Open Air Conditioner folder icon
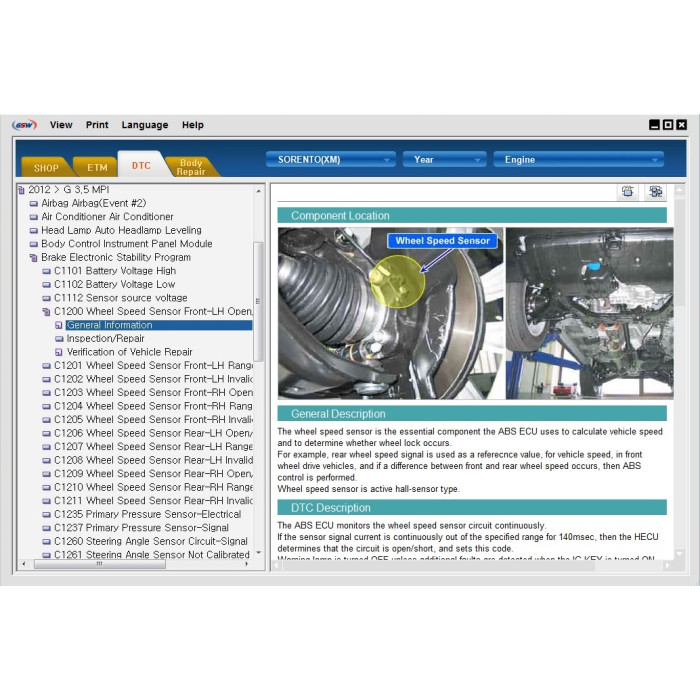The width and height of the screenshot is (700, 700). point(33,217)
